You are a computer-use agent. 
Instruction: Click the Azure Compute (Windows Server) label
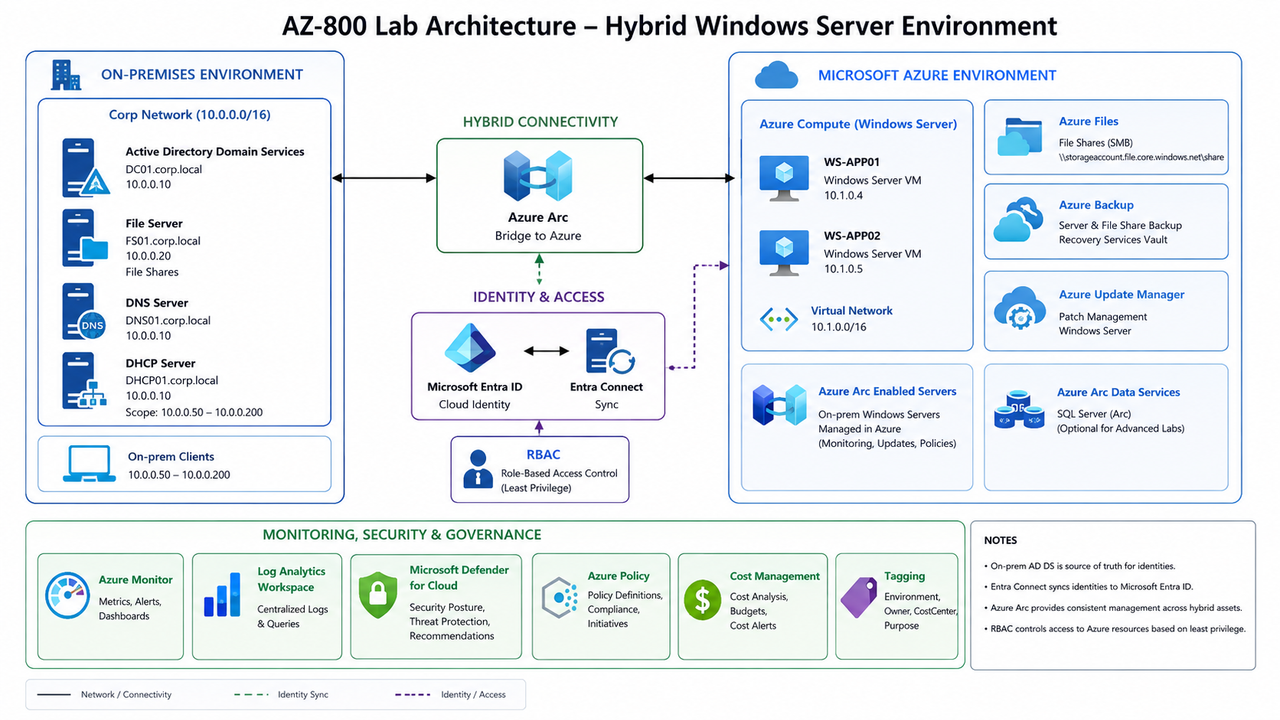858,124
